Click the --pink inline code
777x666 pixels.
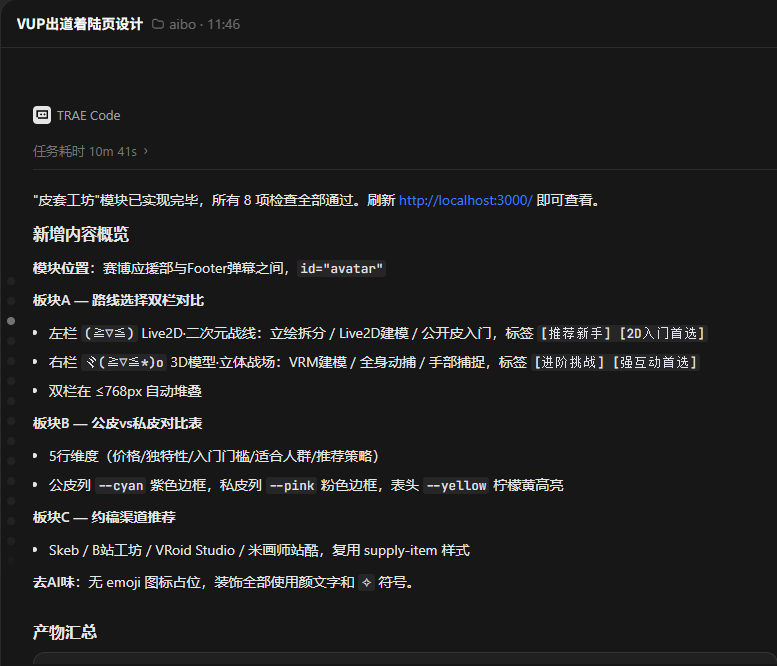(291, 486)
